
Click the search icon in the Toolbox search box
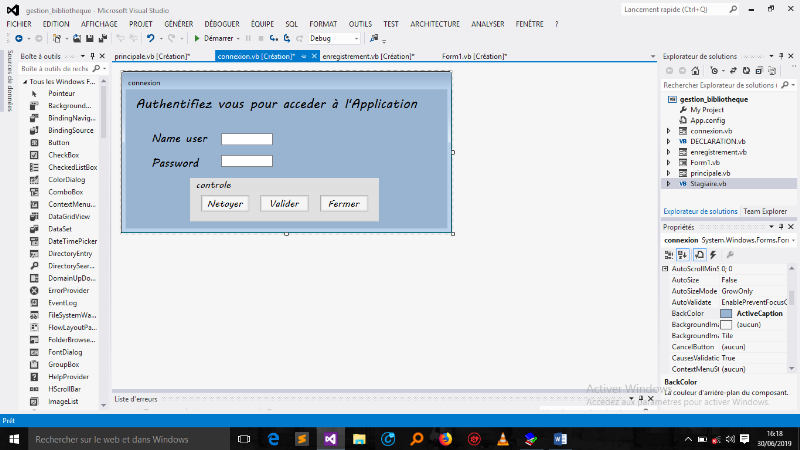click(x=96, y=68)
